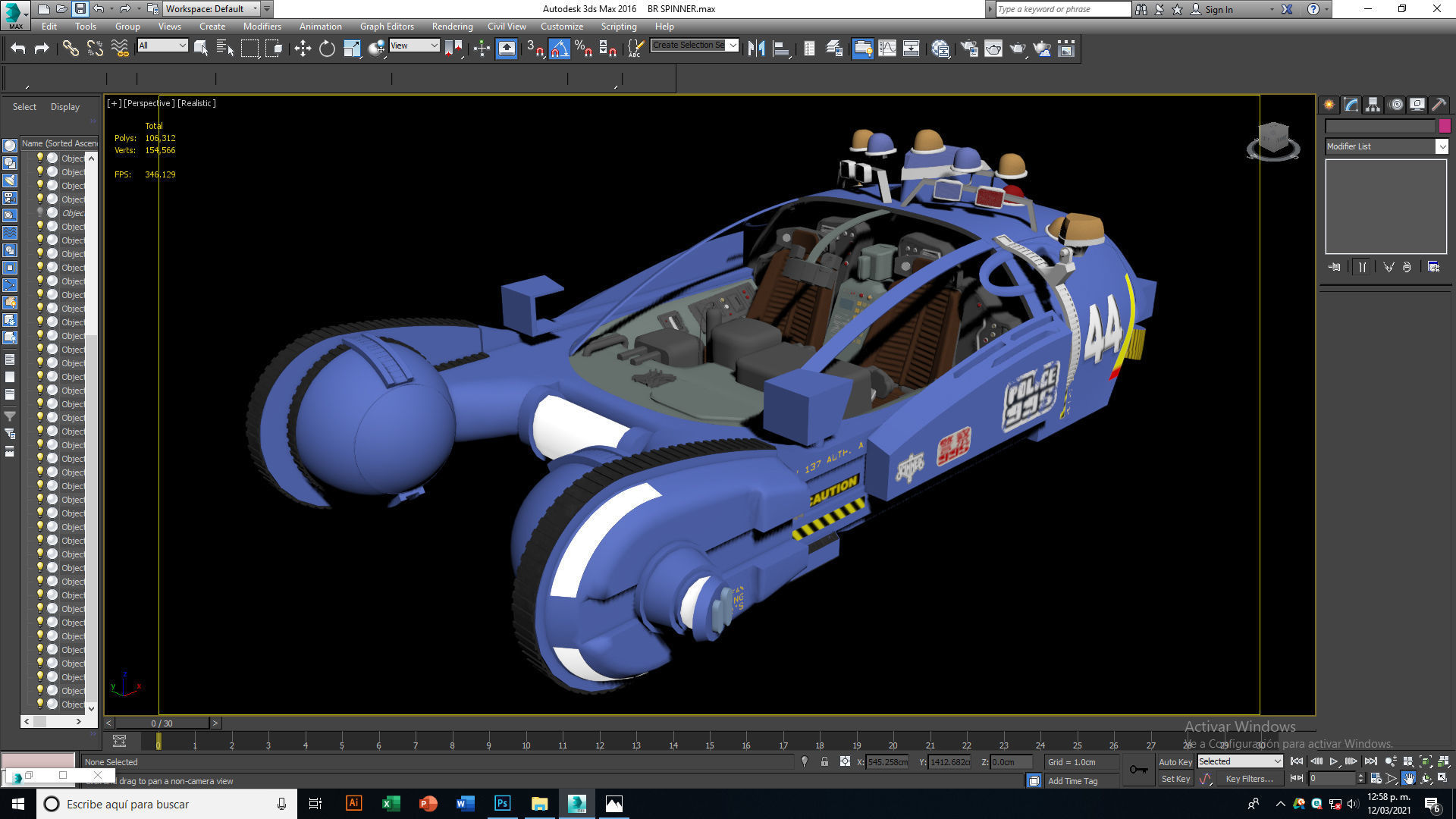Switch to the Utilities panel tab
The image size is (1456, 819).
(x=1439, y=105)
